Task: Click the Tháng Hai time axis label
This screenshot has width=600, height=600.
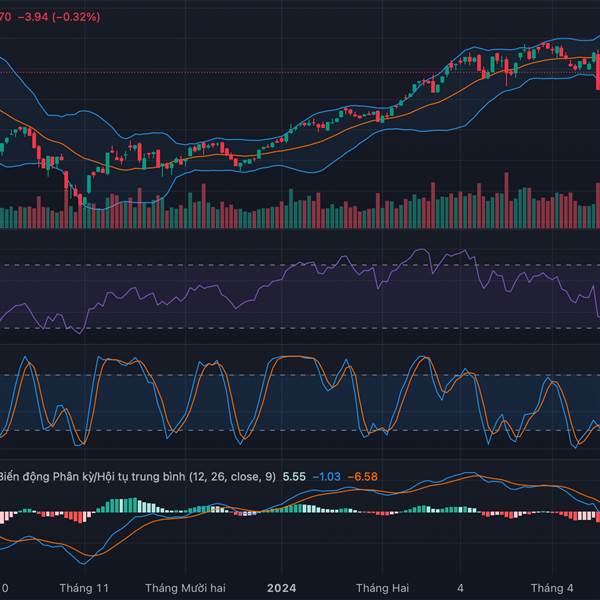Action: (x=382, y=588)
